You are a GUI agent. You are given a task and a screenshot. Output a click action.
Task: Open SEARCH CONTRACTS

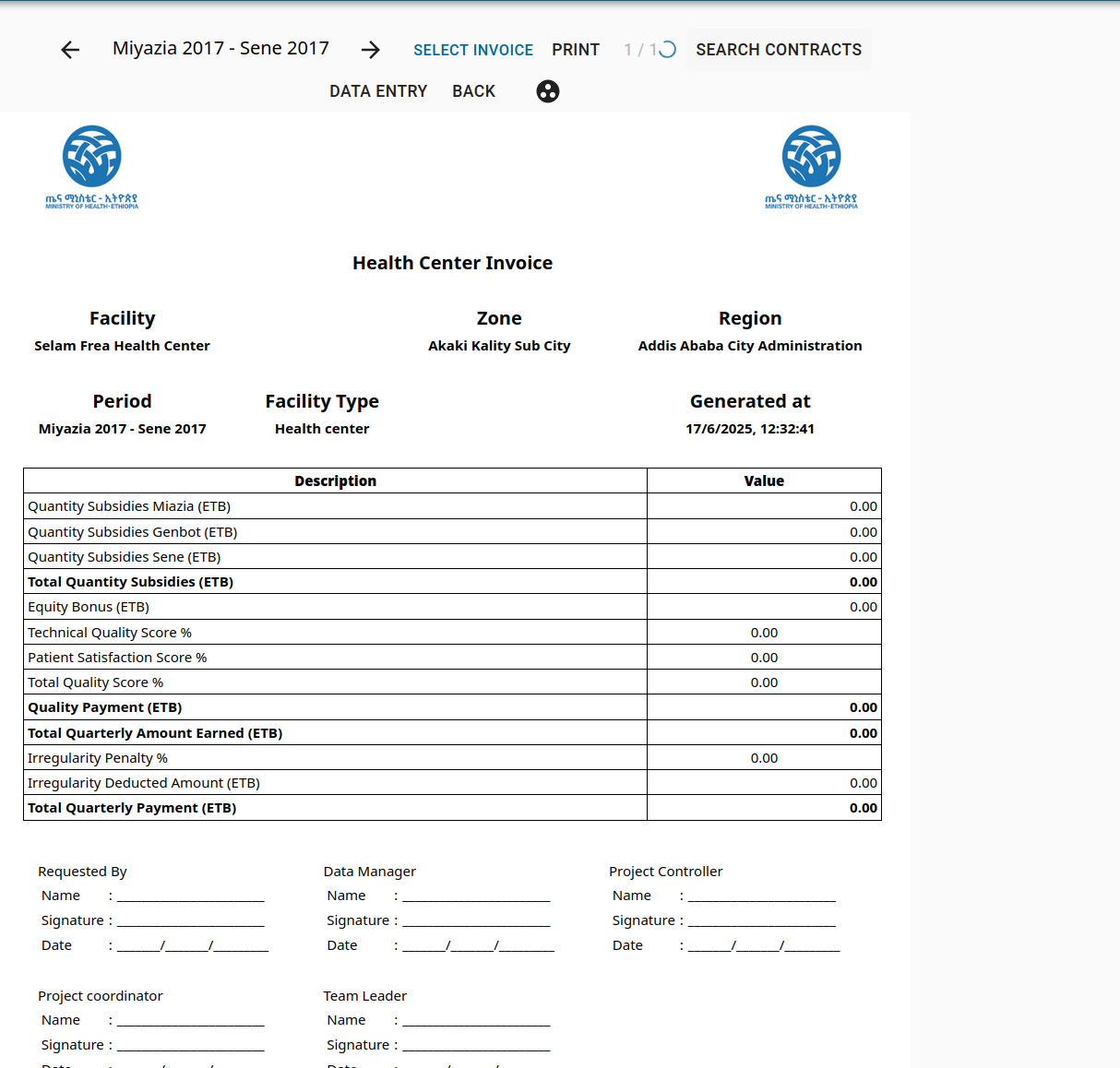coord(779,50)
